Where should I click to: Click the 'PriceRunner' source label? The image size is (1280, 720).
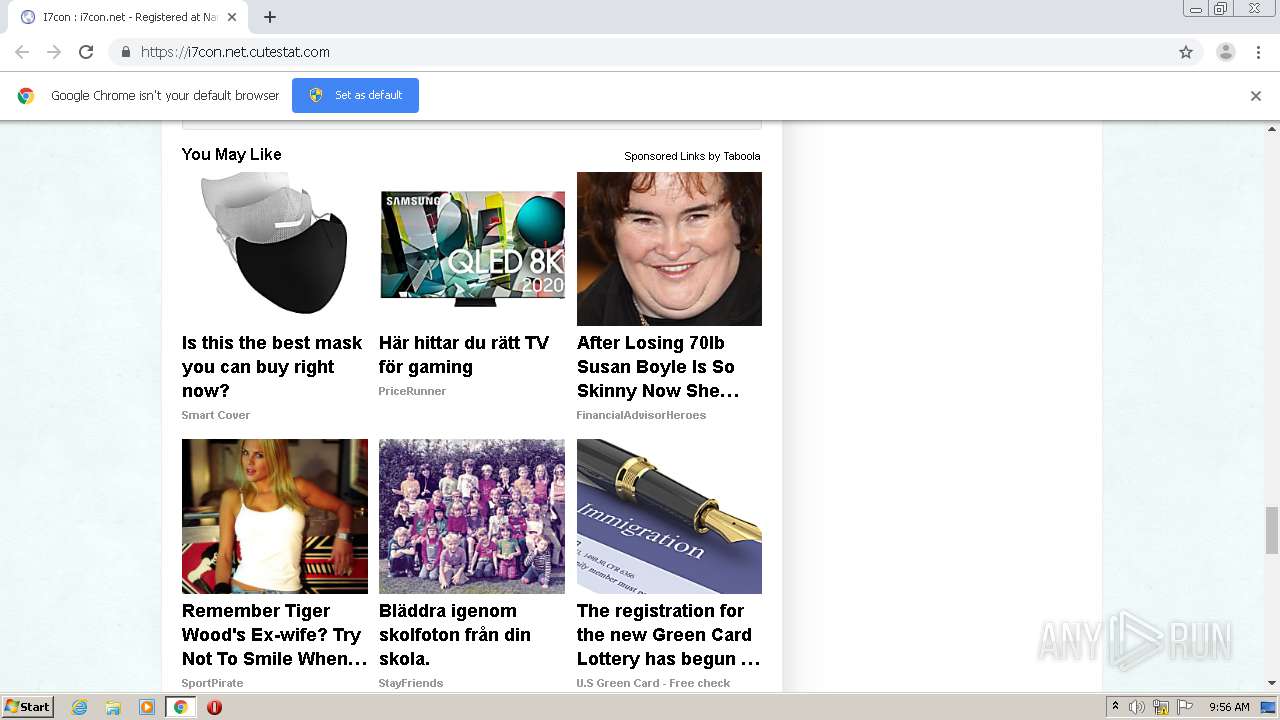(412, 391)
